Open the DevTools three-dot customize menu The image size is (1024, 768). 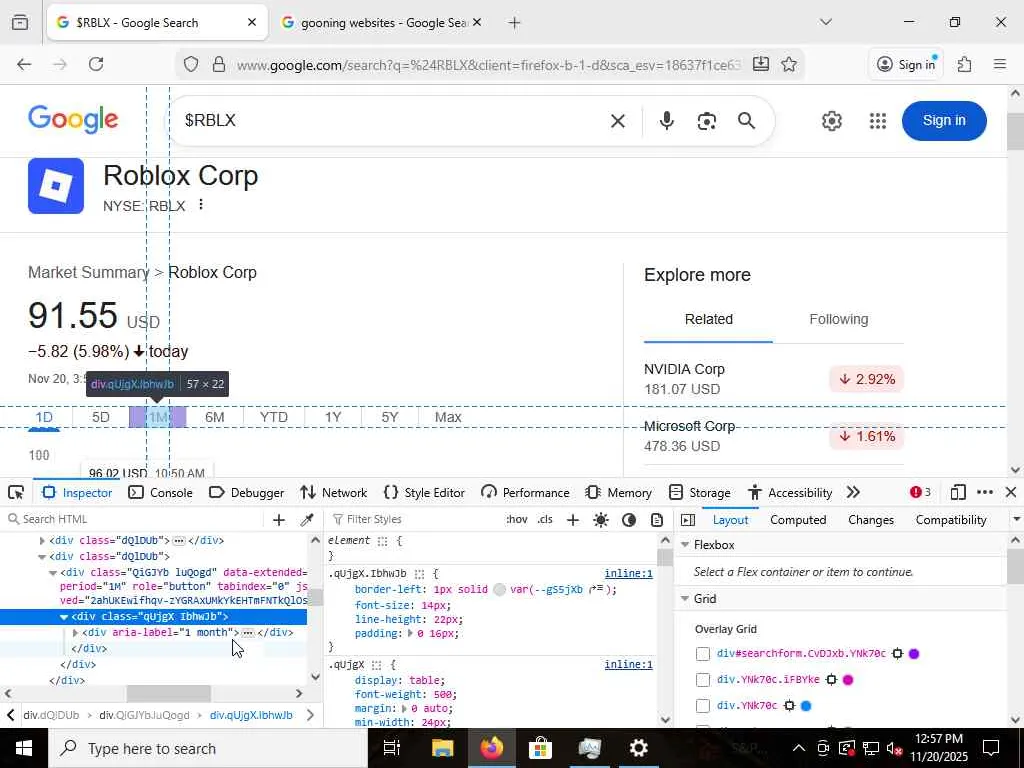point(985,492)
